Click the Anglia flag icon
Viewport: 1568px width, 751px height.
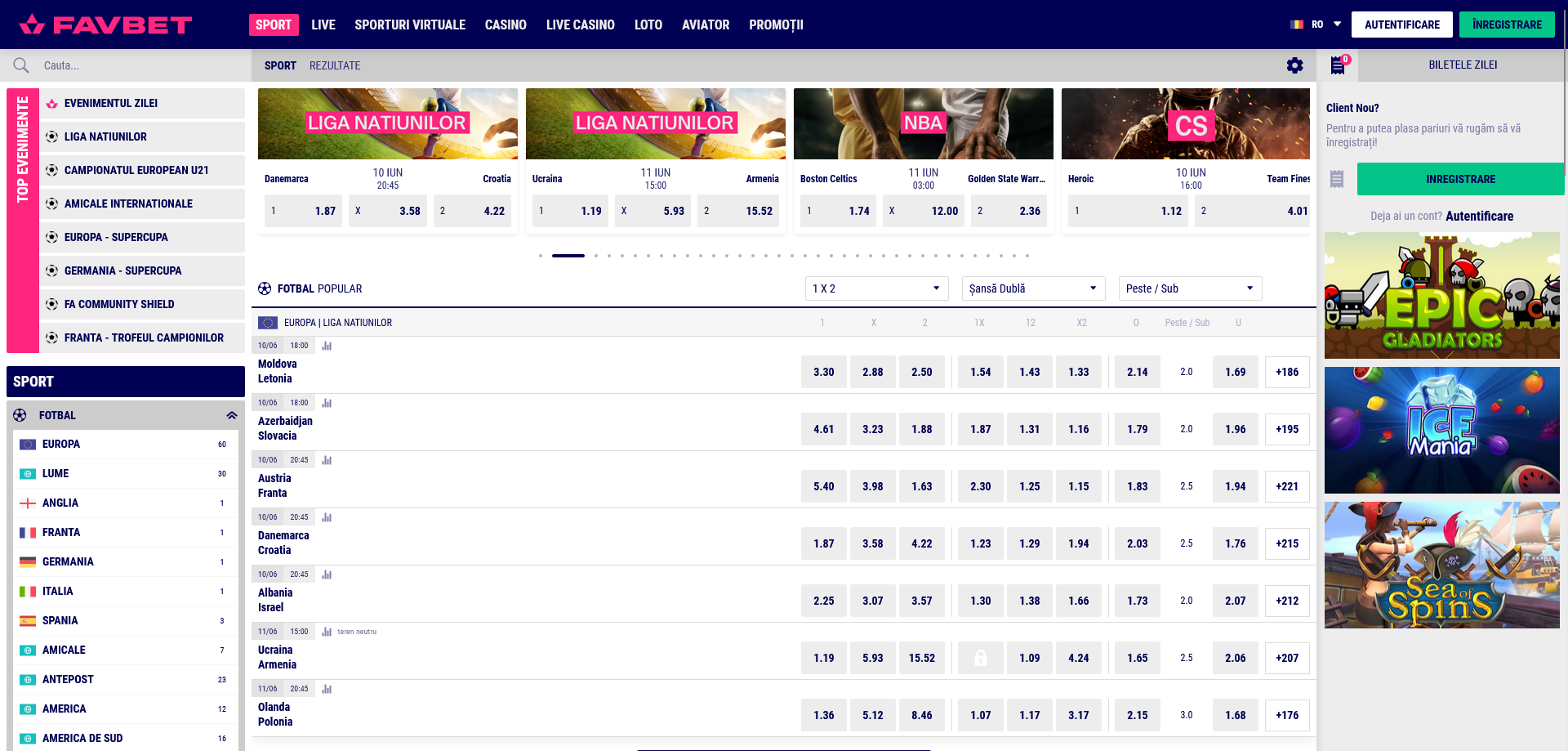click(x=28, y=503)
